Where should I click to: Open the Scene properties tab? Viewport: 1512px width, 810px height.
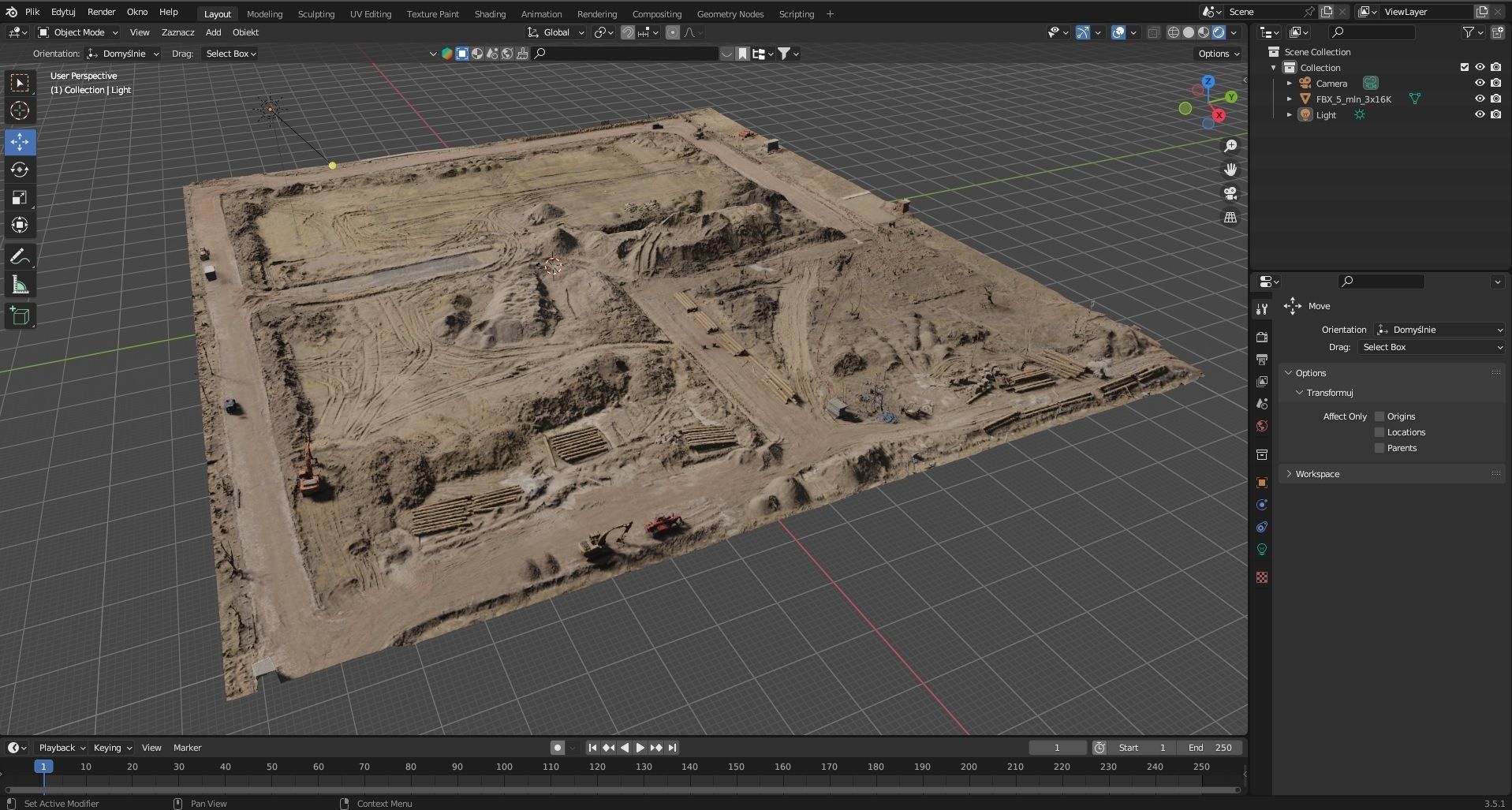coord(1262,404)
